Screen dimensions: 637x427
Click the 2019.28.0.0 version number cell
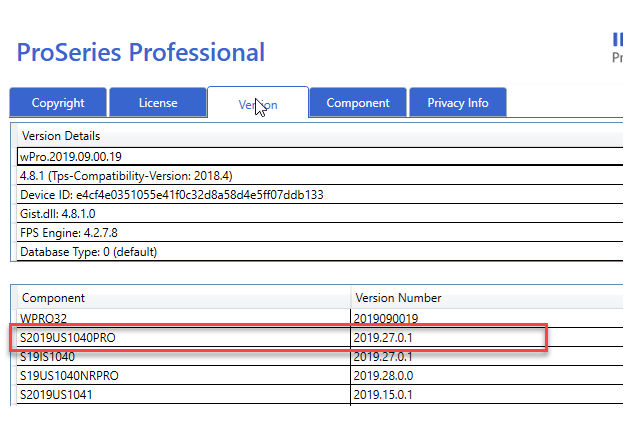[x=383, y=376]
